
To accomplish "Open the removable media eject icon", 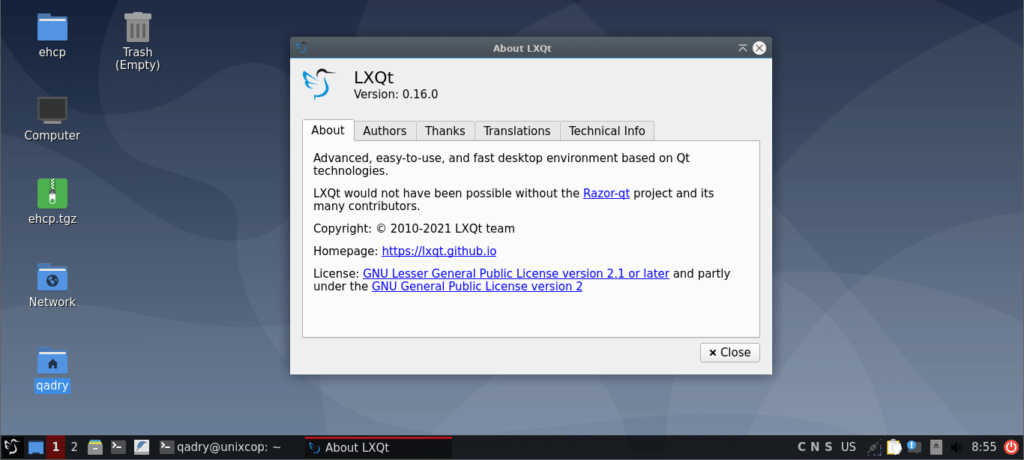I will [x=936, y=448].
